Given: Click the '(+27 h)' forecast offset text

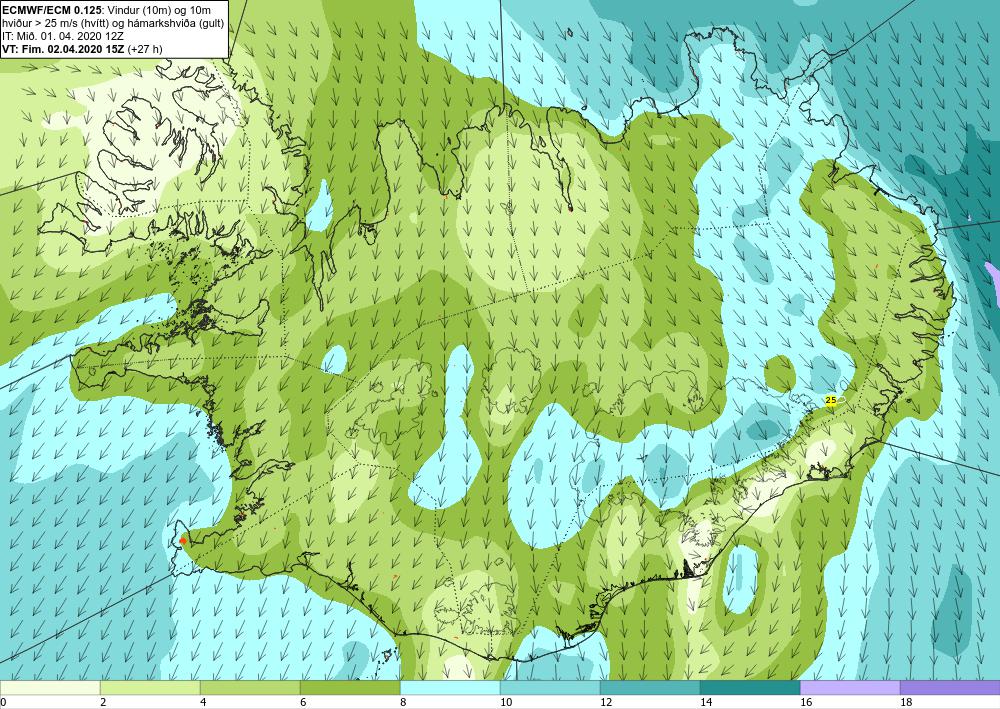Looking at the screenshot, I should (x=145, y=49).
